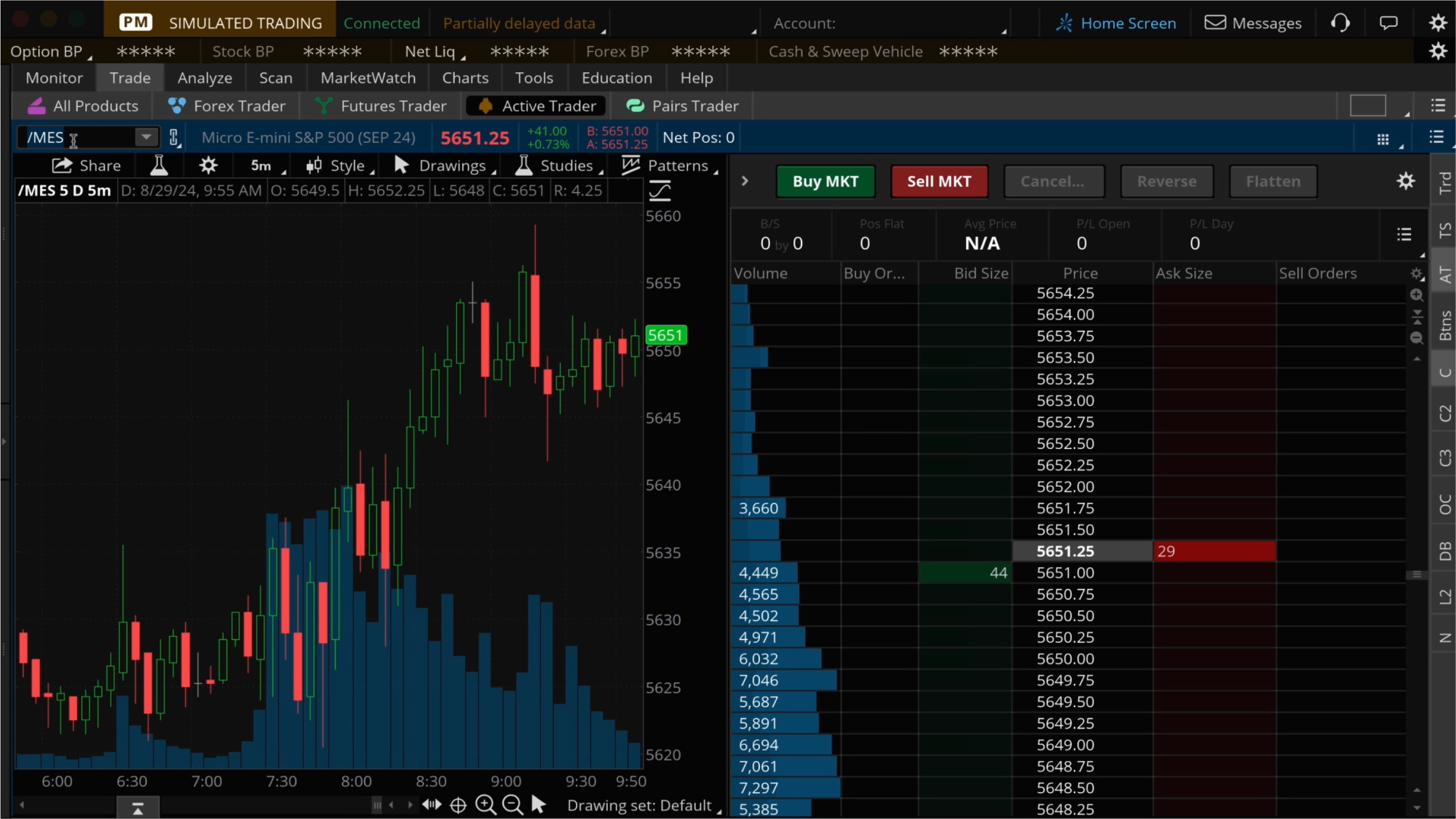The width and height of the screenshot is (1456, 819).
Task: Click the crosshair cursor tool
Action: point(457,805)
